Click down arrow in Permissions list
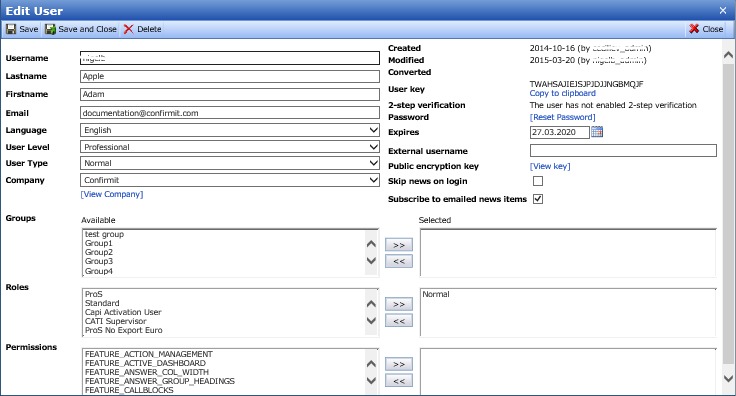 click(371, 381)
